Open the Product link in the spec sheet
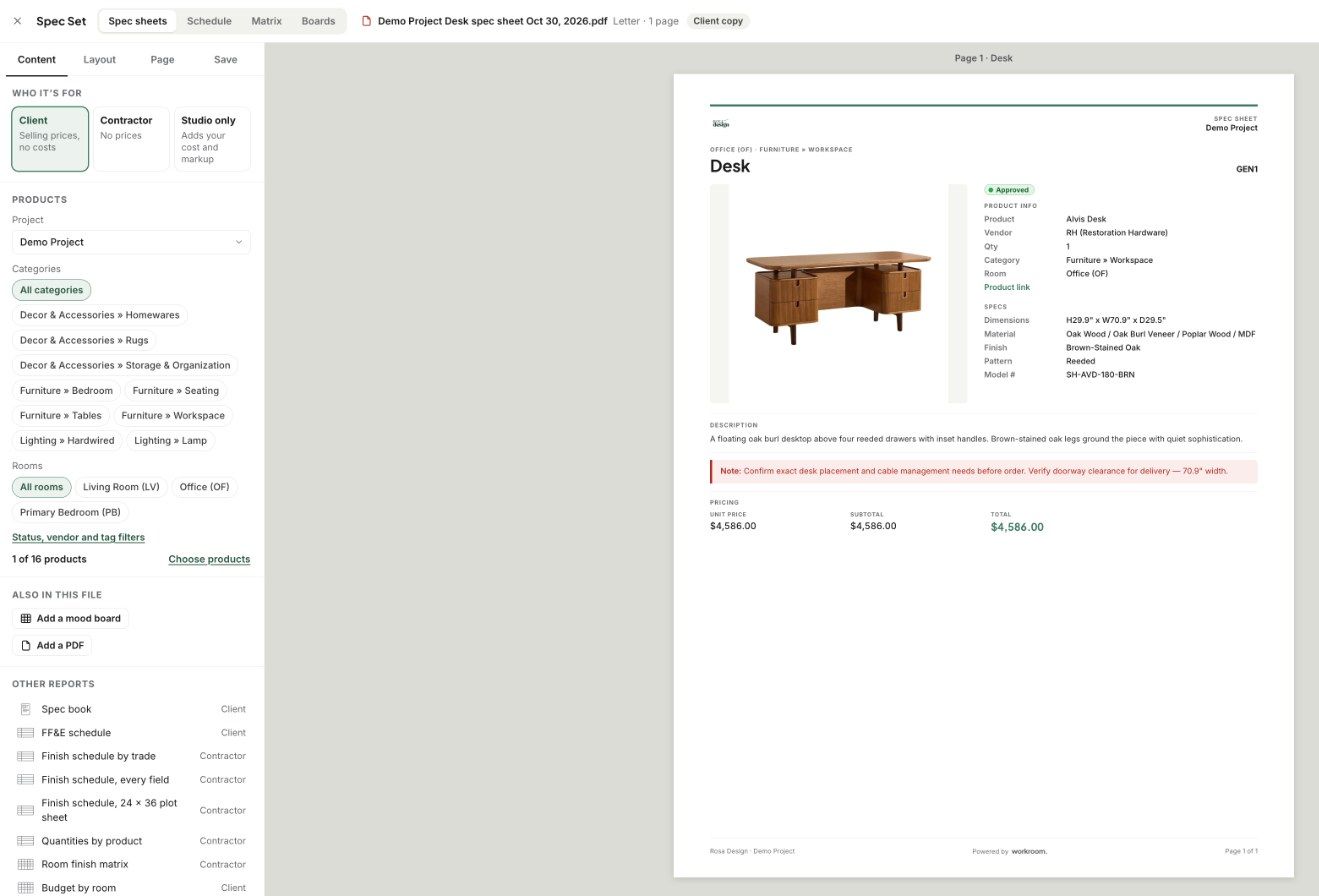Screen dimensions: 1319x896 pos(1007,287)
